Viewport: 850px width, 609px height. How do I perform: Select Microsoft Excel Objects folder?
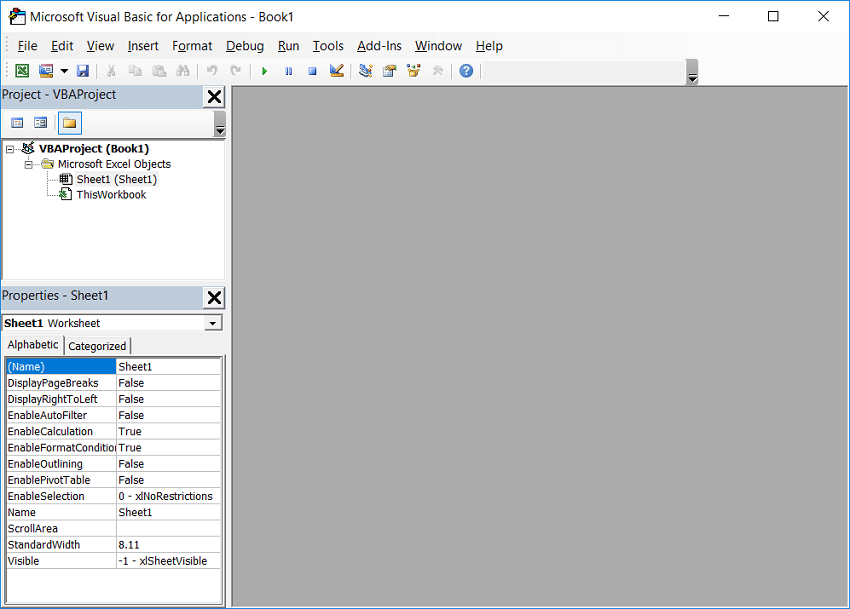point(114,164)
